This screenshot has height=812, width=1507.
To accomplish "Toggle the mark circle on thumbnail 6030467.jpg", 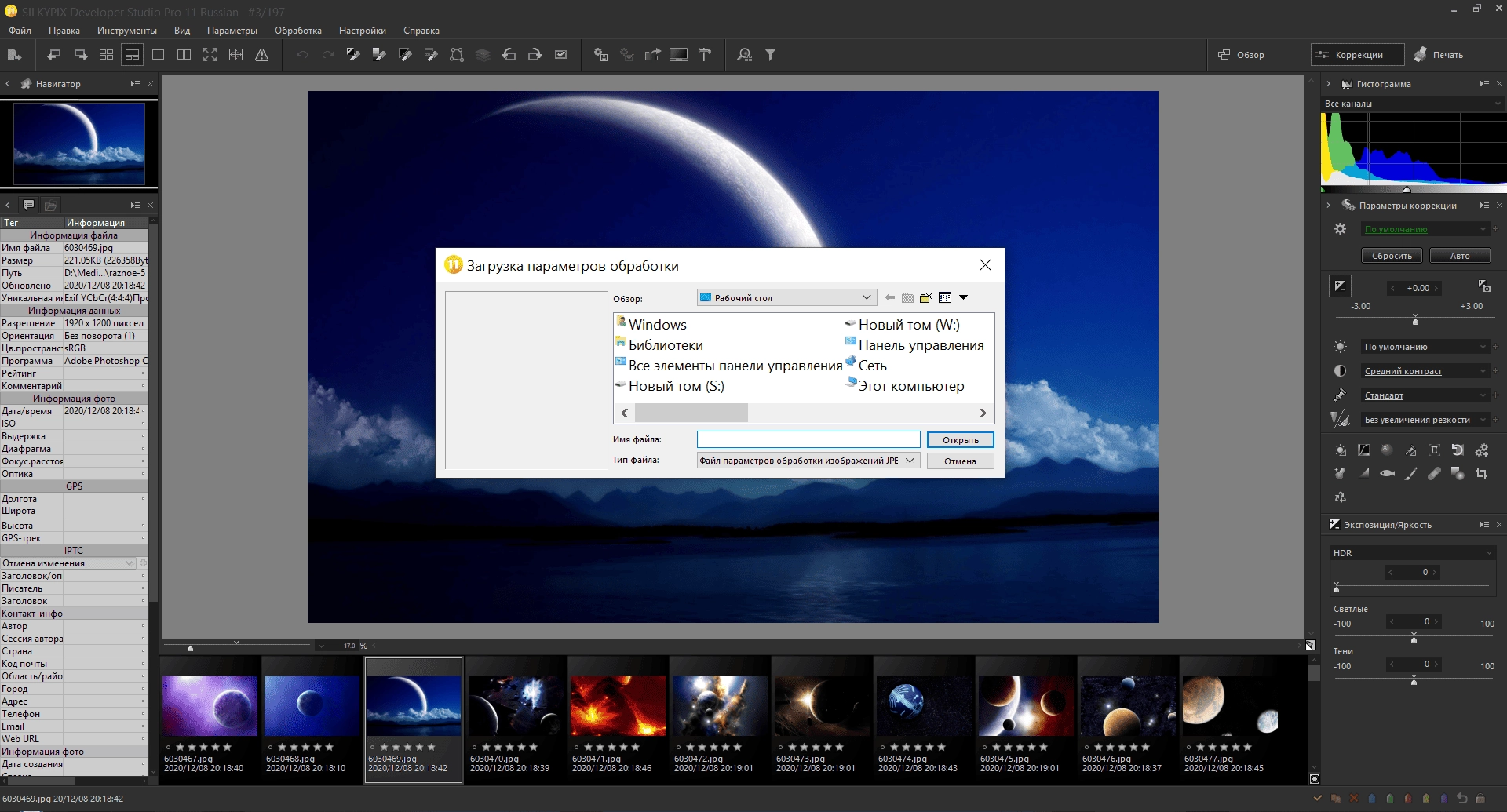I will pos(168,748).
